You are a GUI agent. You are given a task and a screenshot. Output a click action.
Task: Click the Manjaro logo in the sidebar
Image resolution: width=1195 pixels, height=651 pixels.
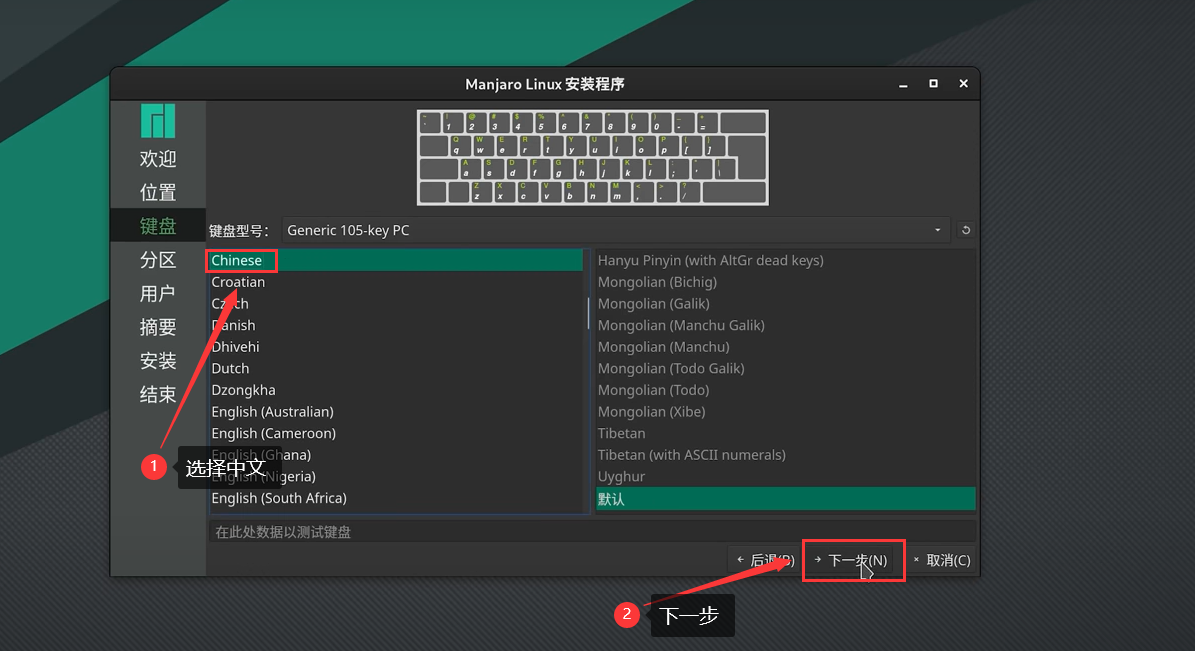point(158,120)
